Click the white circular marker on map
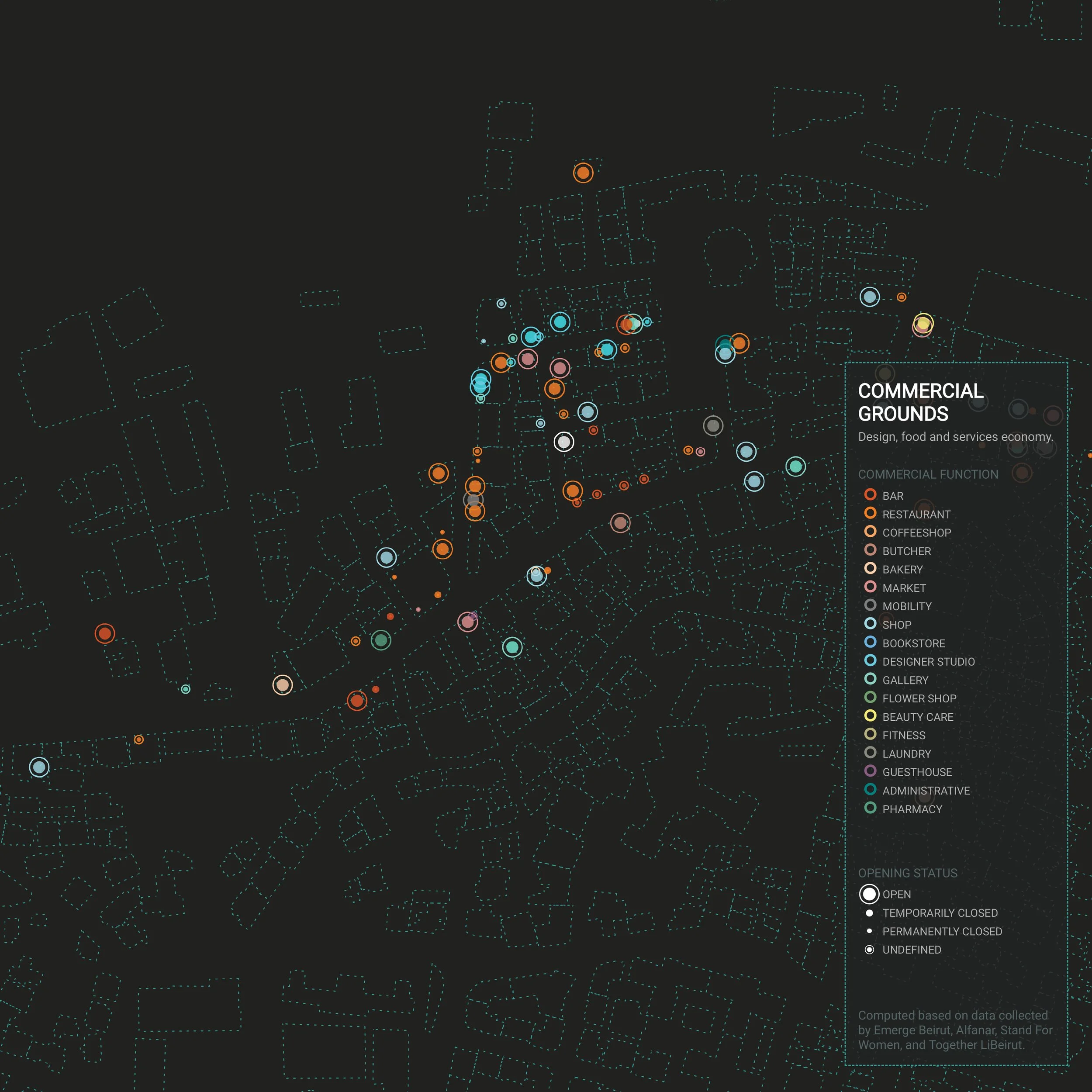 [563, 442]
